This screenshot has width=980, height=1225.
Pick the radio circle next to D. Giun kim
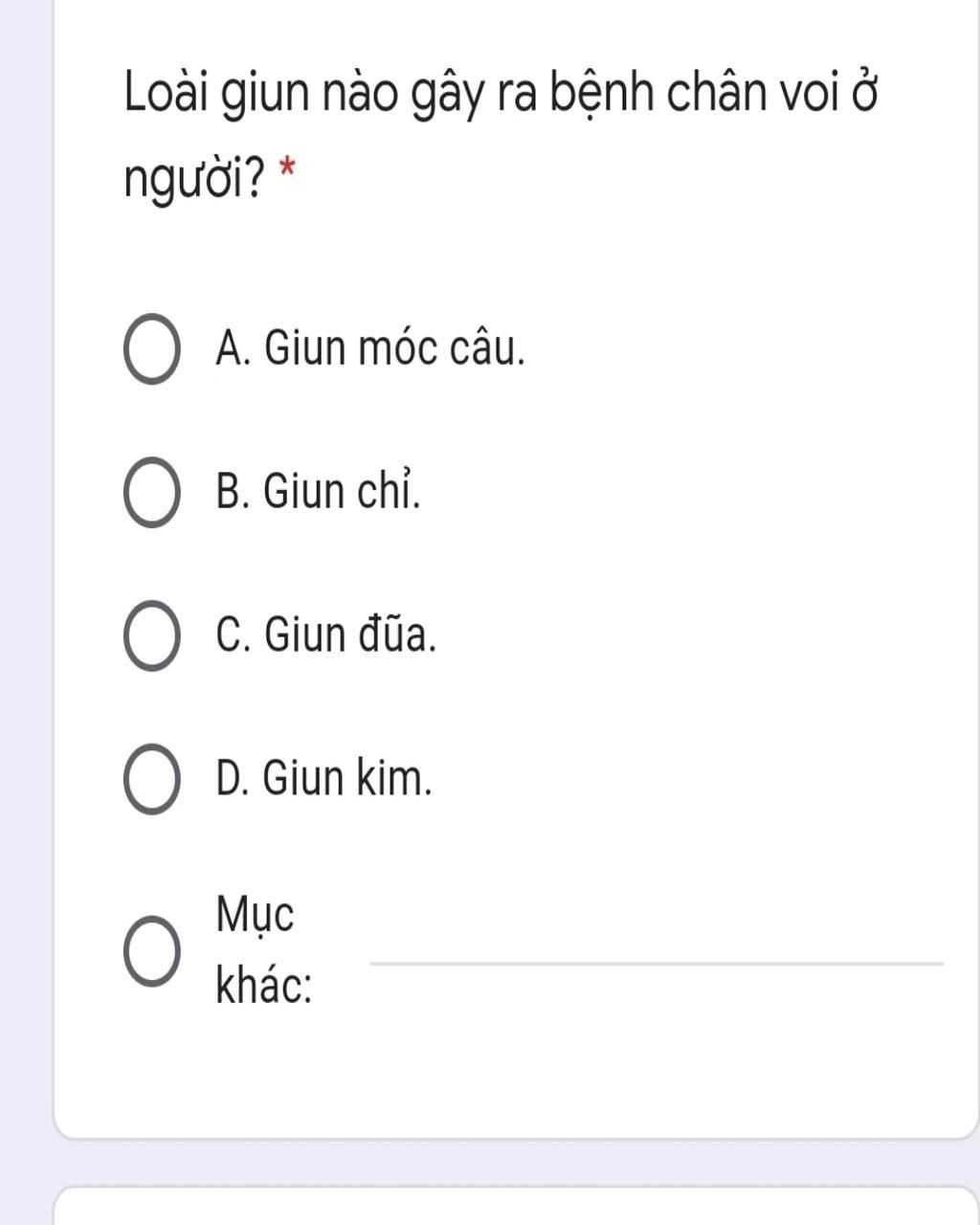(151, 779)
